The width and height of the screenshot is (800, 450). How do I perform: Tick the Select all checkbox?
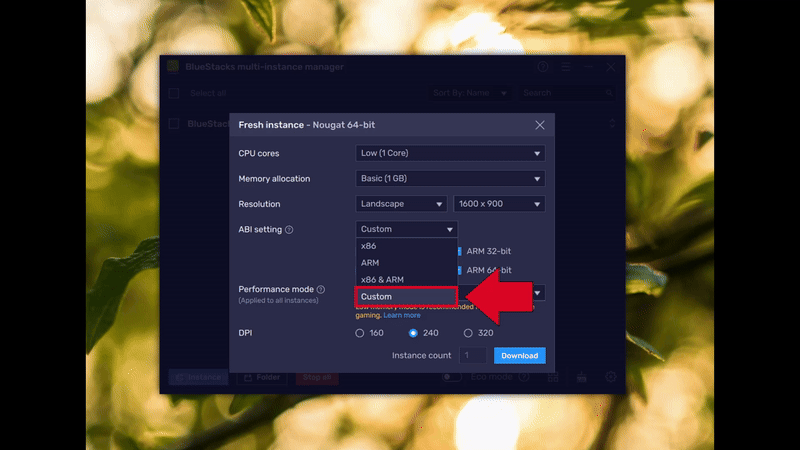pos(174,93)
